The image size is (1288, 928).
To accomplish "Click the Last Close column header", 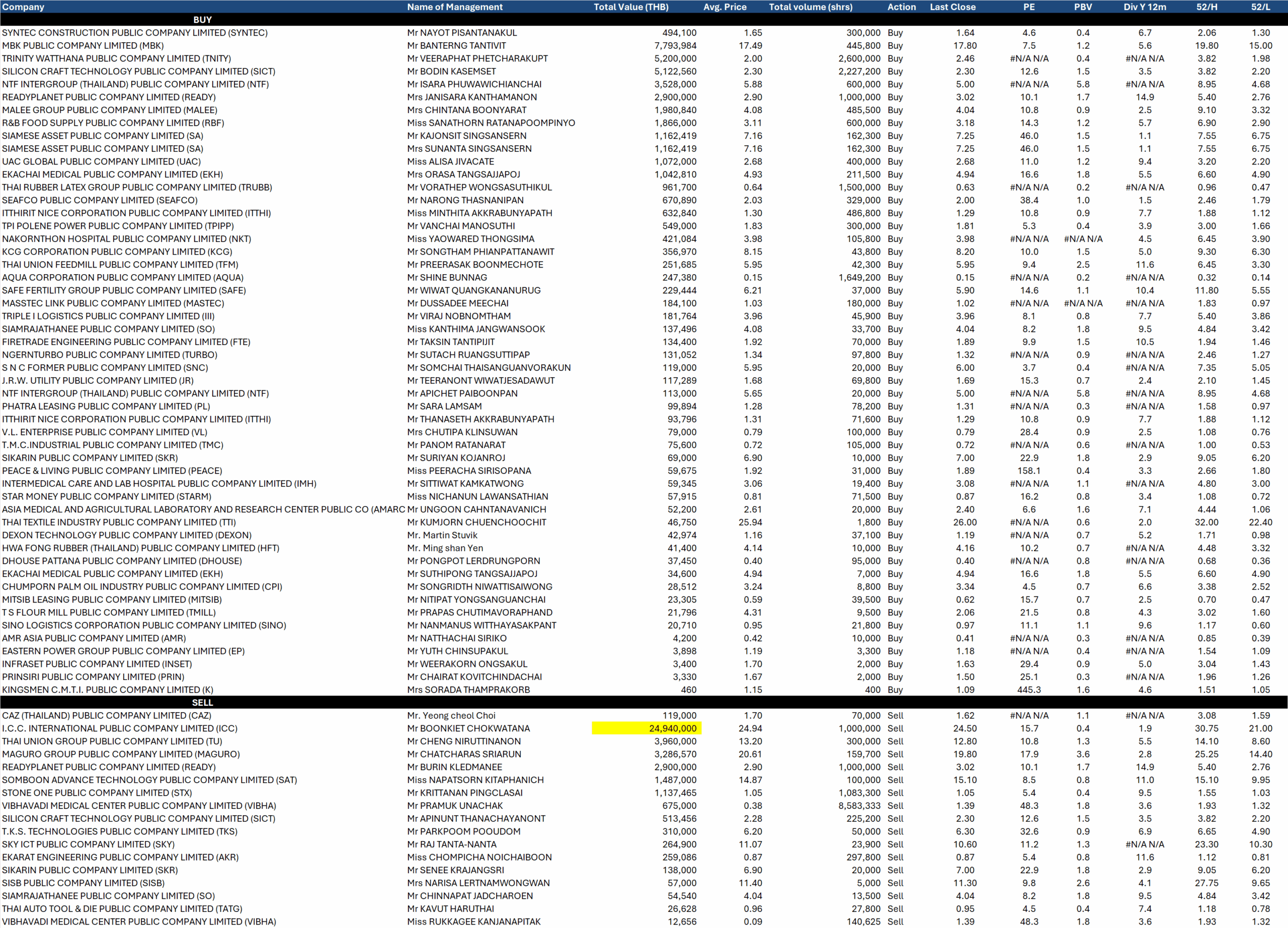I will click(x=952, y=7).
